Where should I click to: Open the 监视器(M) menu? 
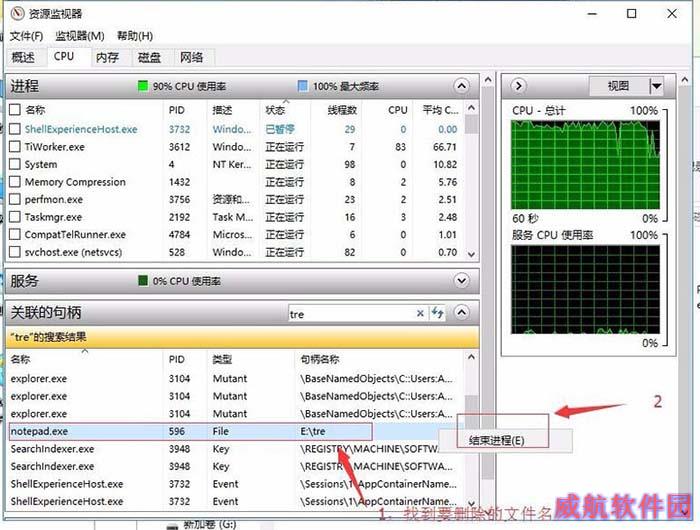(x=80, y=36)
